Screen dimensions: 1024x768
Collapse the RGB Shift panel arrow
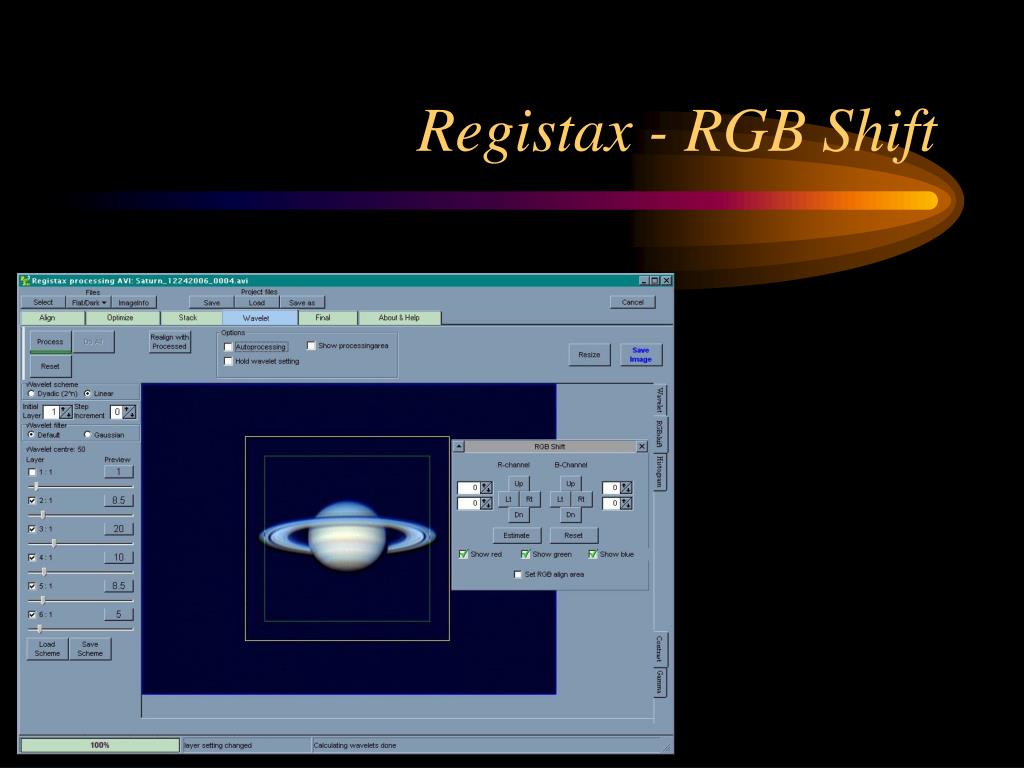coord(458,447)
